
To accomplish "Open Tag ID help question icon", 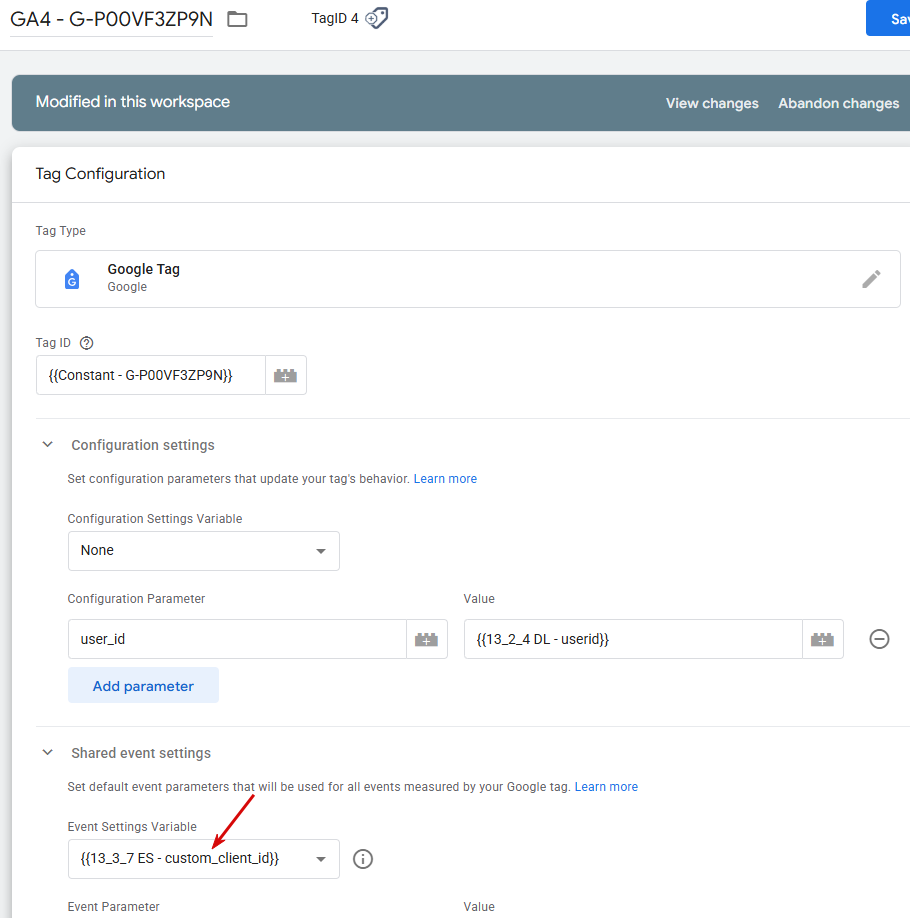I will coord(87,343).
